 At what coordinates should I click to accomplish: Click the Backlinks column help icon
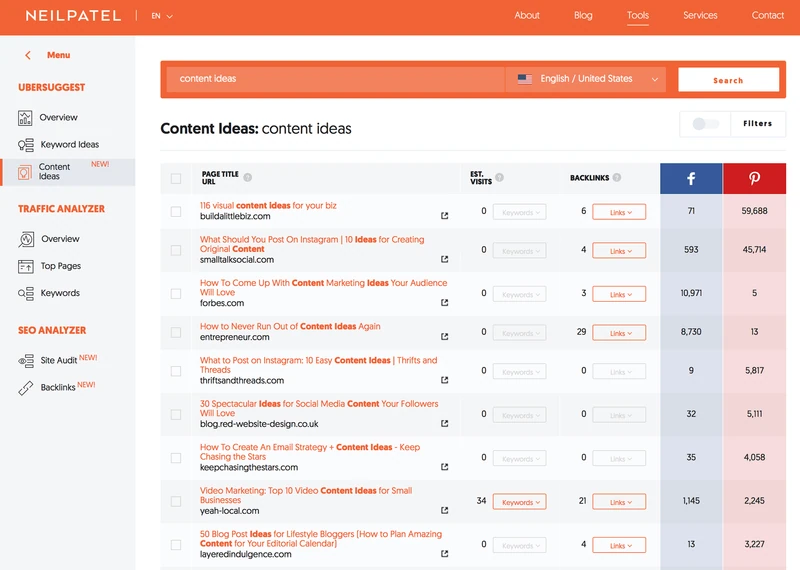click(x=617, y=178)
